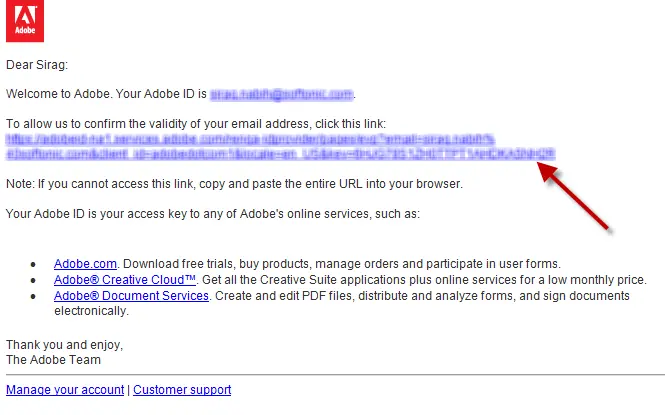Click the second line of the confirmation URL

coord(280,154)
